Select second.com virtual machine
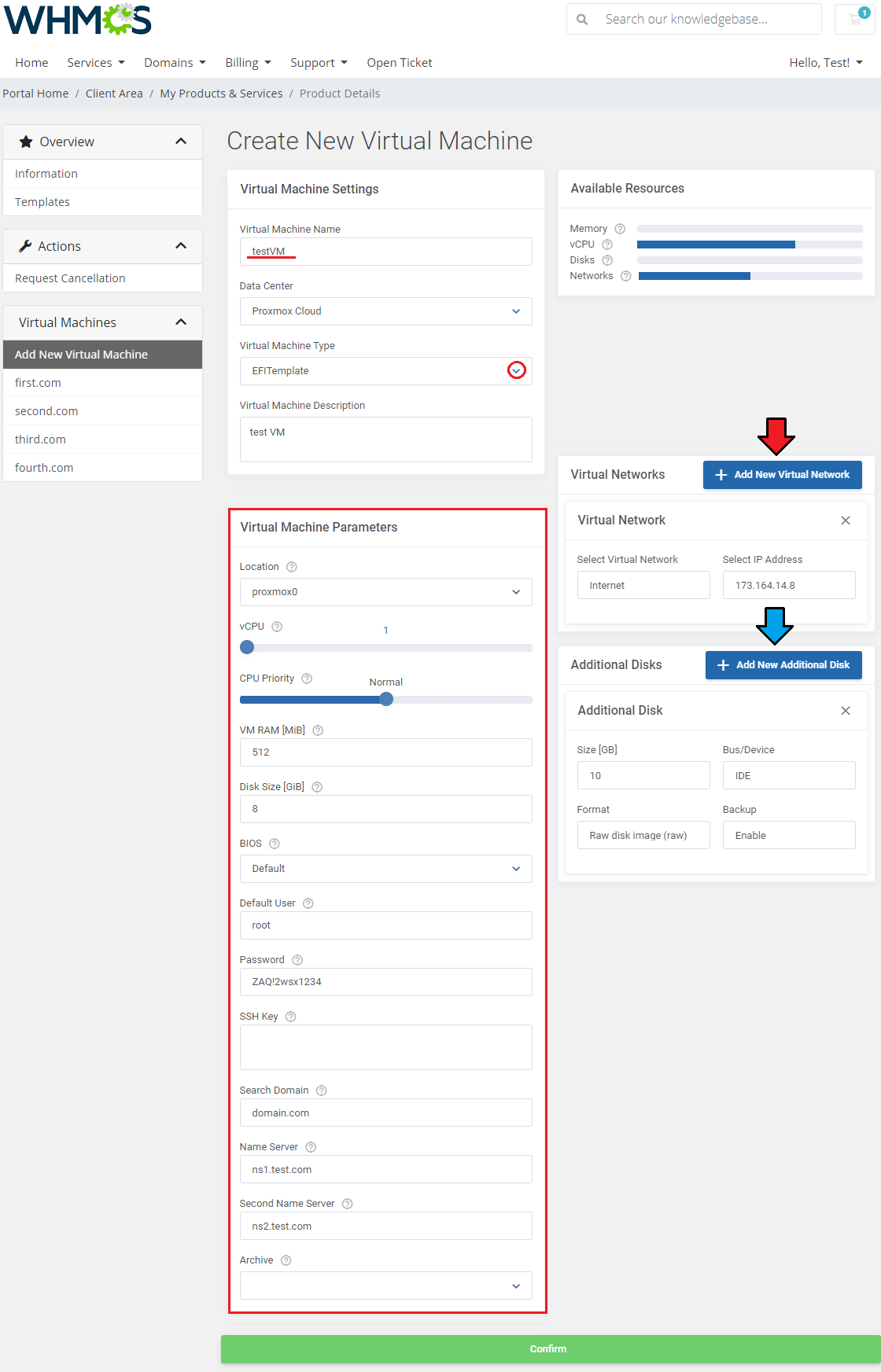The height and width of the screenshot is (1372, 881). (103, 411)
